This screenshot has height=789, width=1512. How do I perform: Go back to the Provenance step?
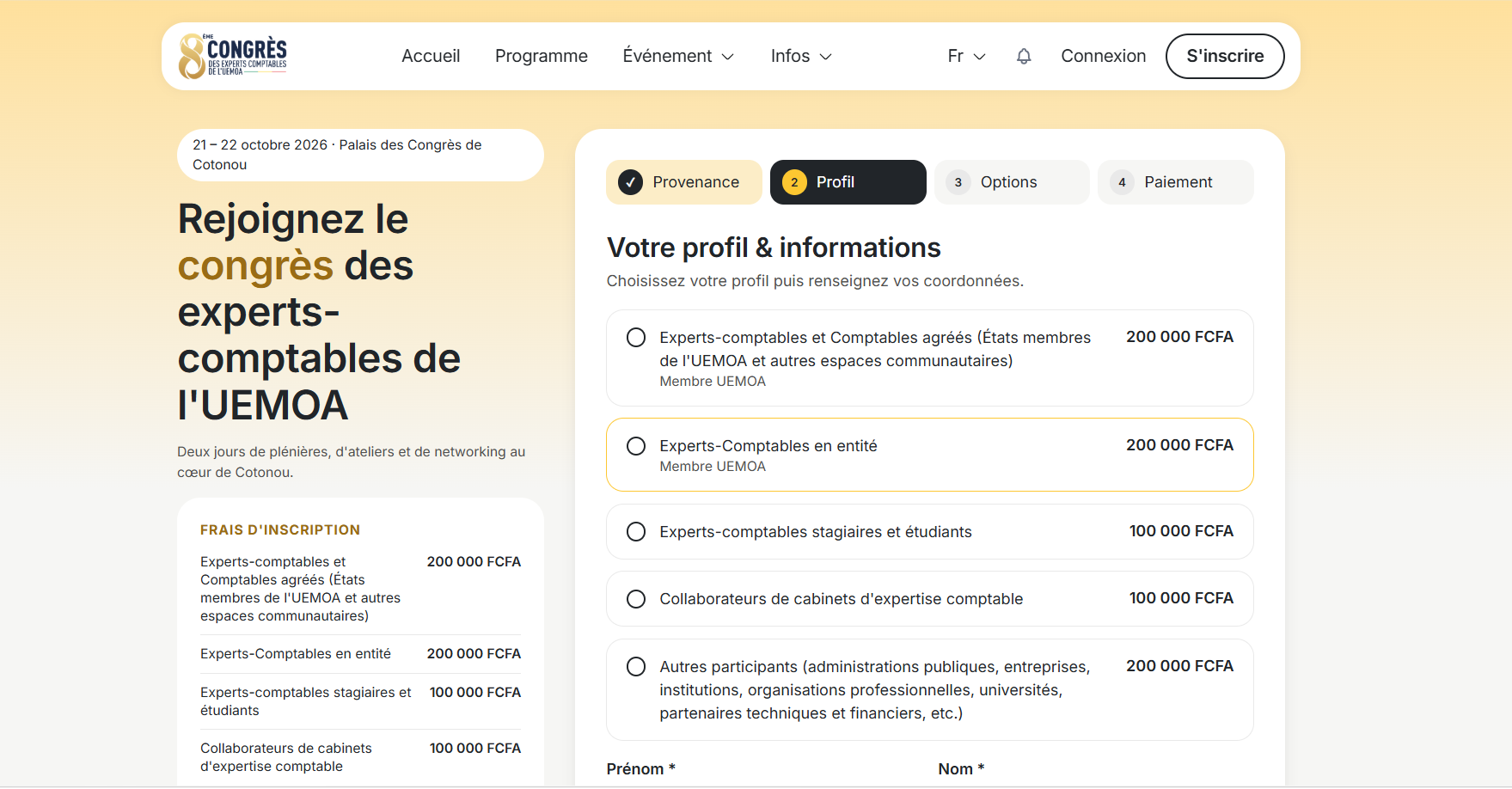pos(683,182)
